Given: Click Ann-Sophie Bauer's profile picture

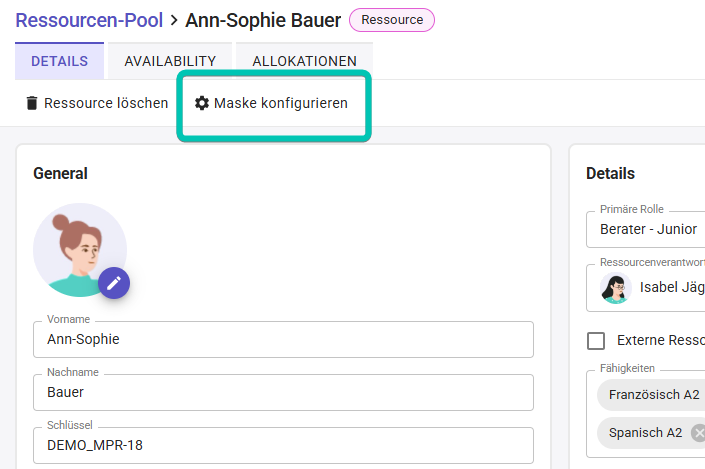Looking at the screenshot, I should point(80,250).
